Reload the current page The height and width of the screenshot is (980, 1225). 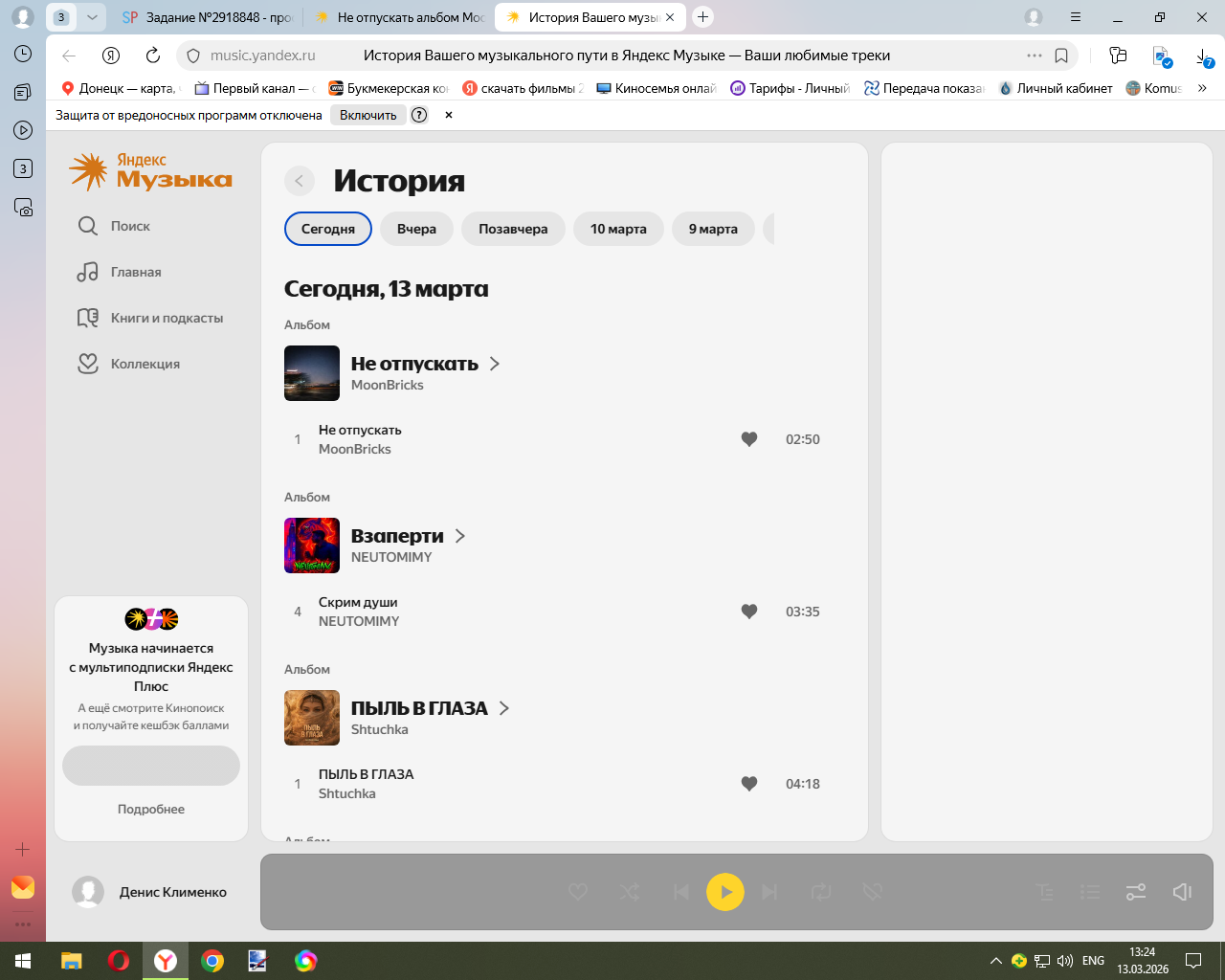153,56
